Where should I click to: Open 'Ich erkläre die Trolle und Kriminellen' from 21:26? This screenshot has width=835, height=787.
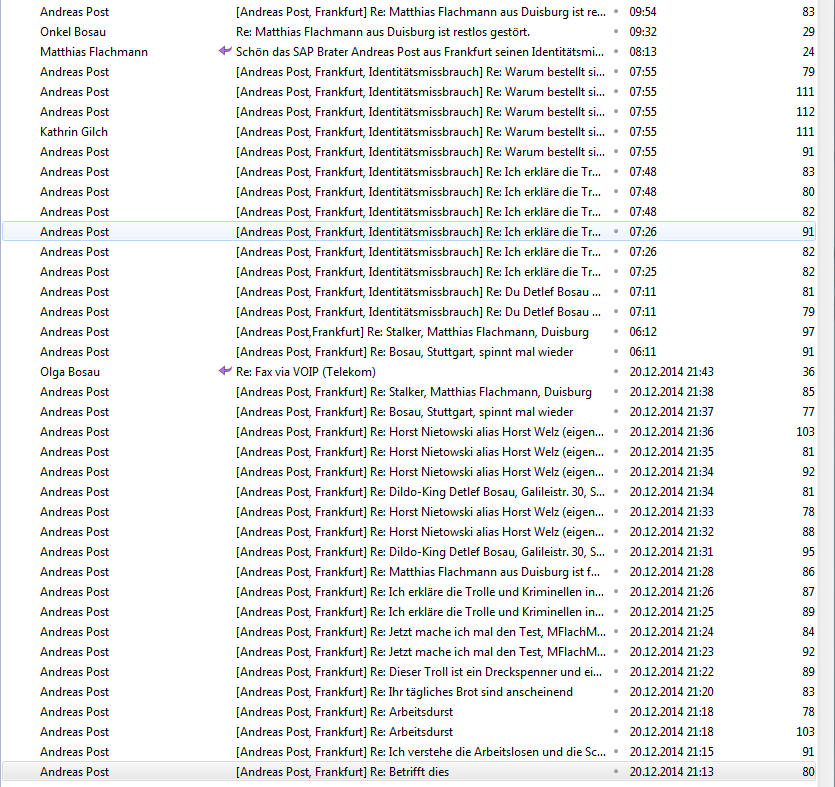(x=420, y=592)
